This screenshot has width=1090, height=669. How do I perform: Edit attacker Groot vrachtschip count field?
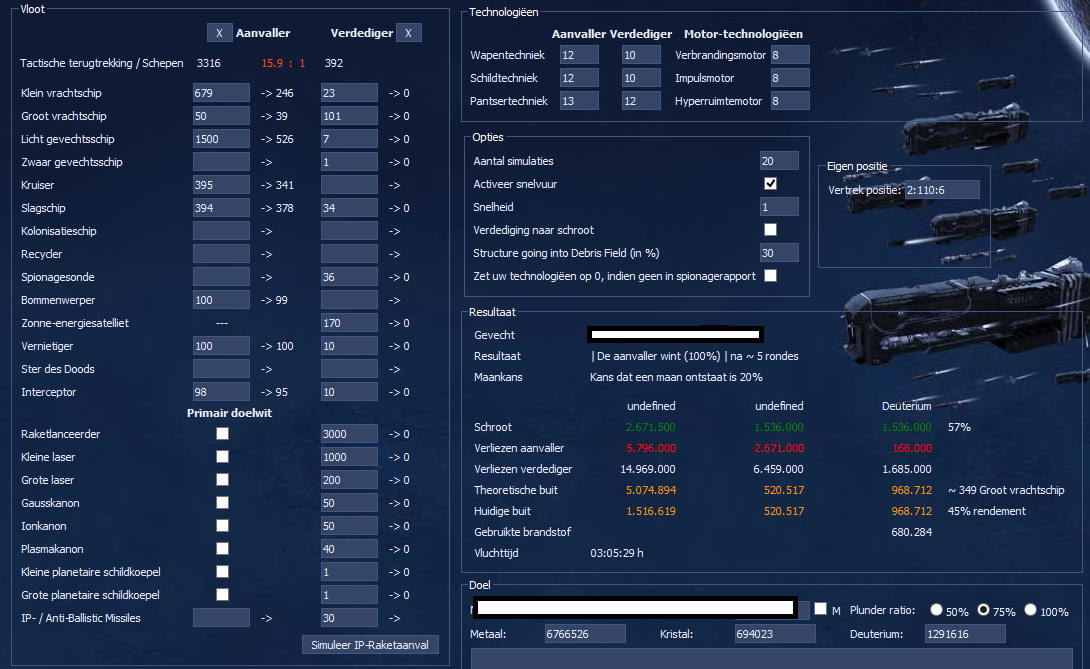point(221,115)
